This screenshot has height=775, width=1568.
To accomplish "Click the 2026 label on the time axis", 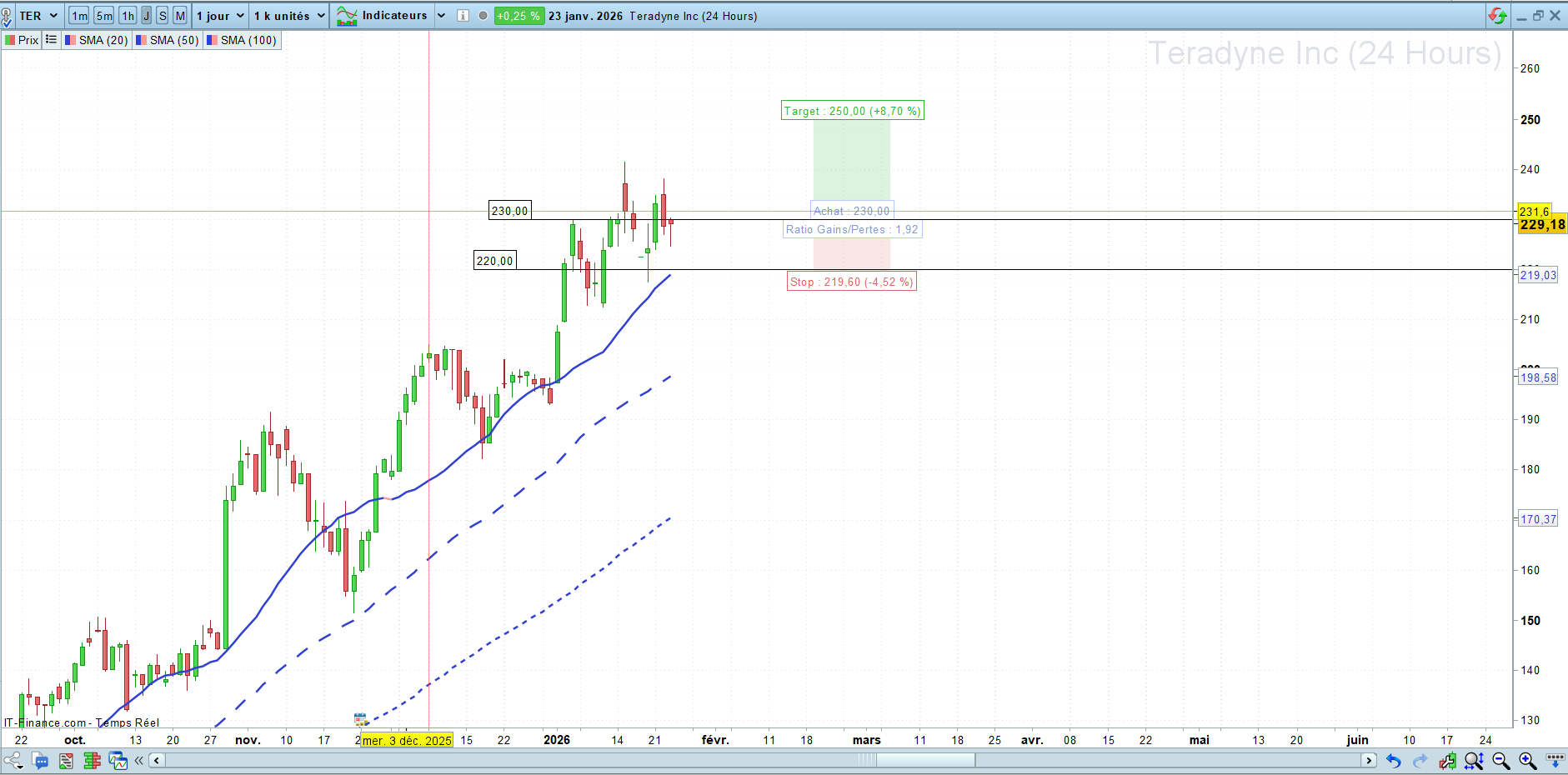I will (x=557, y=740).
